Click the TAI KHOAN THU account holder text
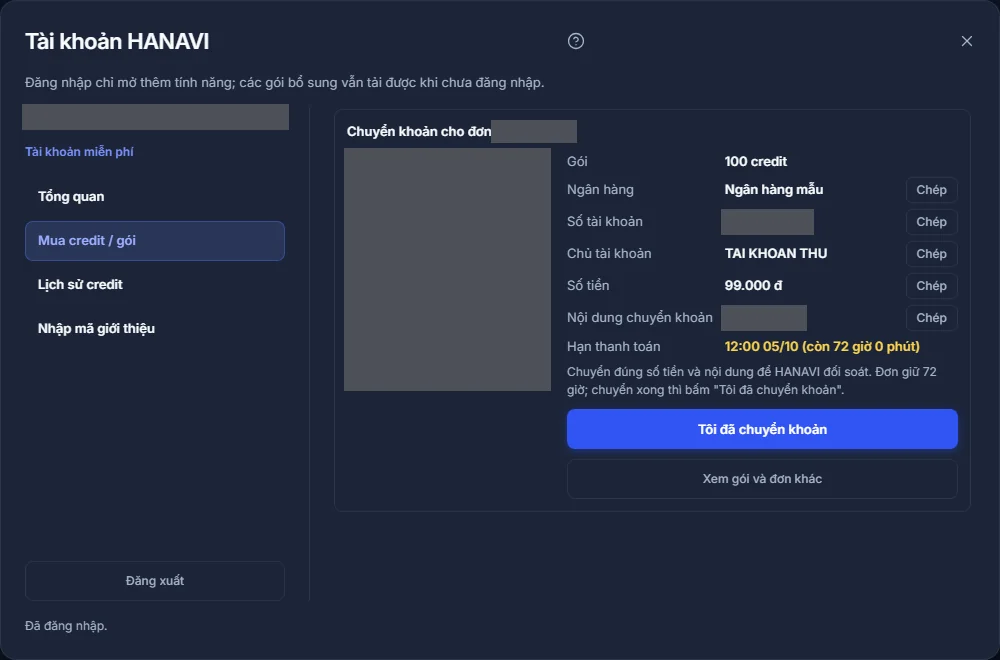 tap(776, 253)
